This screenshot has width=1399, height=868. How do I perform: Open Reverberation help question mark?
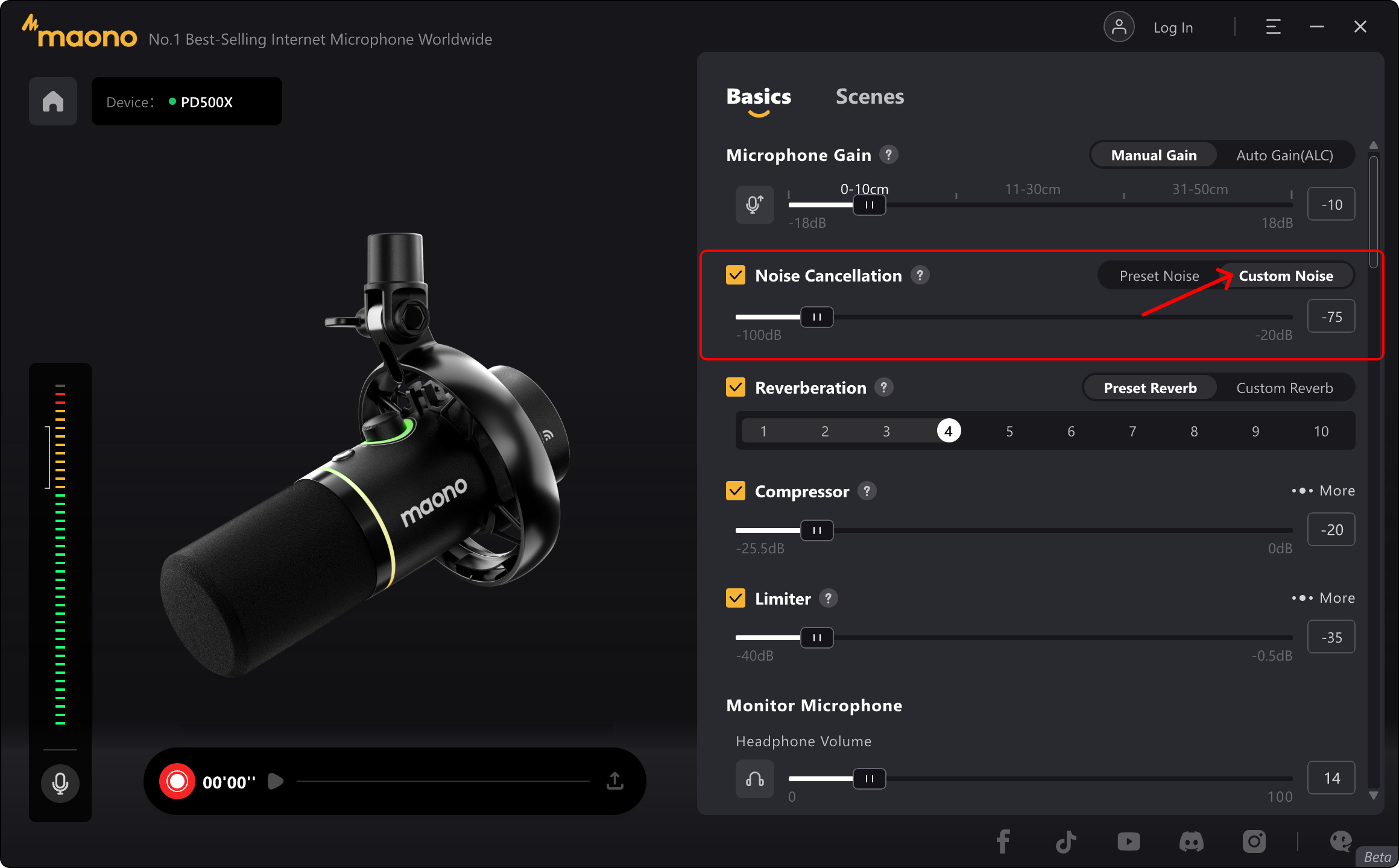point(884,388)
